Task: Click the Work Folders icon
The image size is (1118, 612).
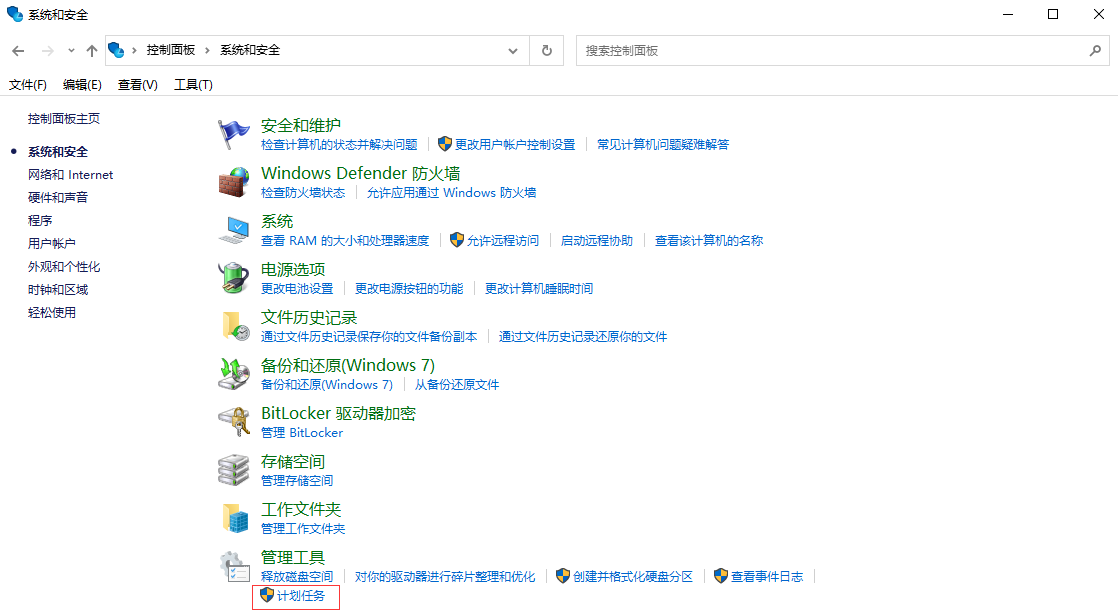Action: [x=235, y=518]
